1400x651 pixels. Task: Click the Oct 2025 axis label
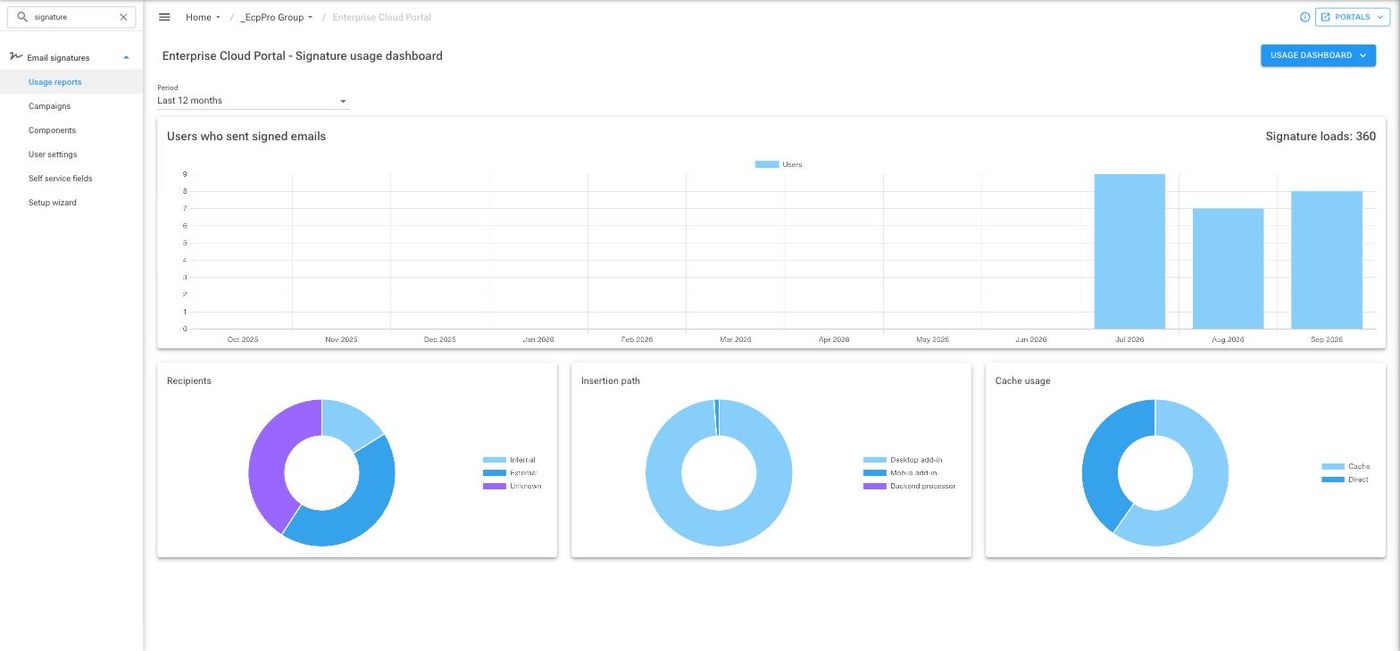click(243, 340)
